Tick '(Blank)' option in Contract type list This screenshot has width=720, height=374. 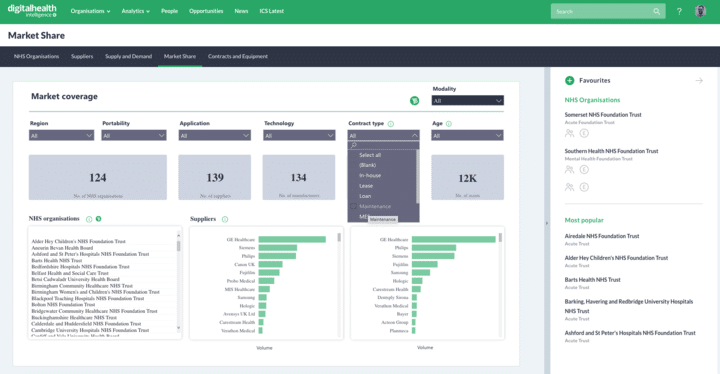coord(367,165)
